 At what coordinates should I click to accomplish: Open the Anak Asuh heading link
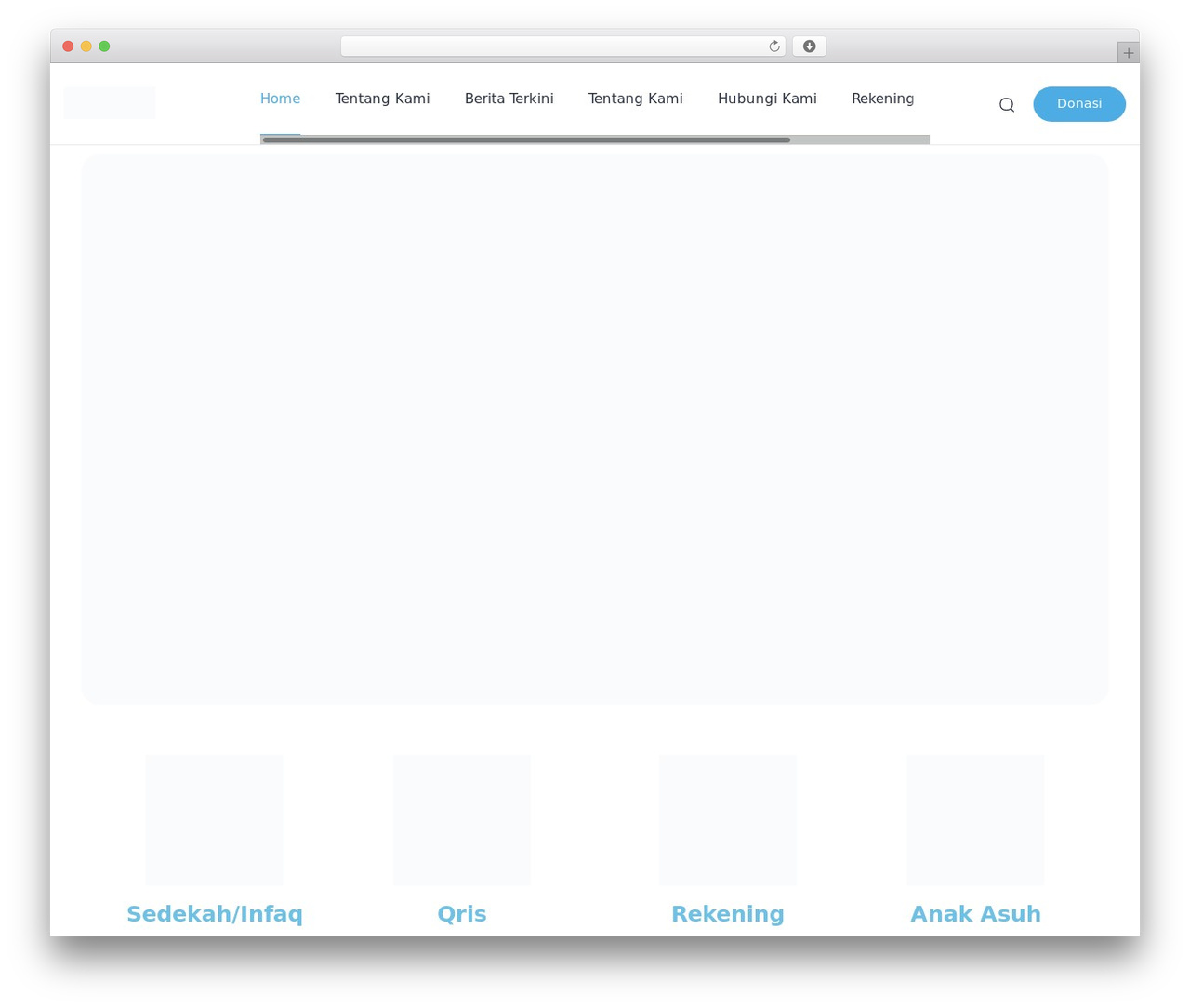(x=975, y=914)
